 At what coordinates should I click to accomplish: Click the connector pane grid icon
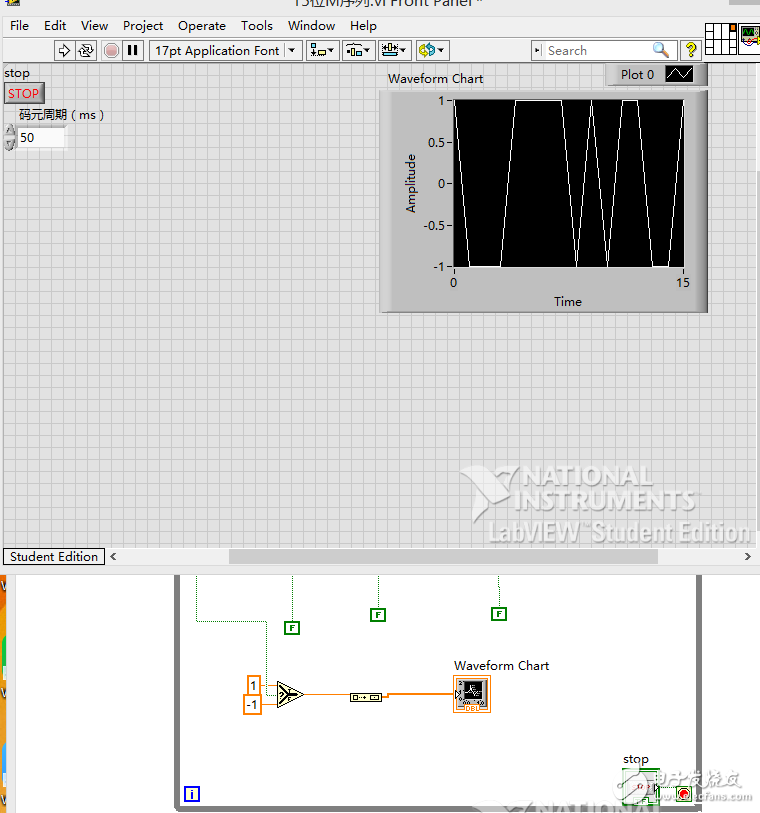tap(721, 38)
